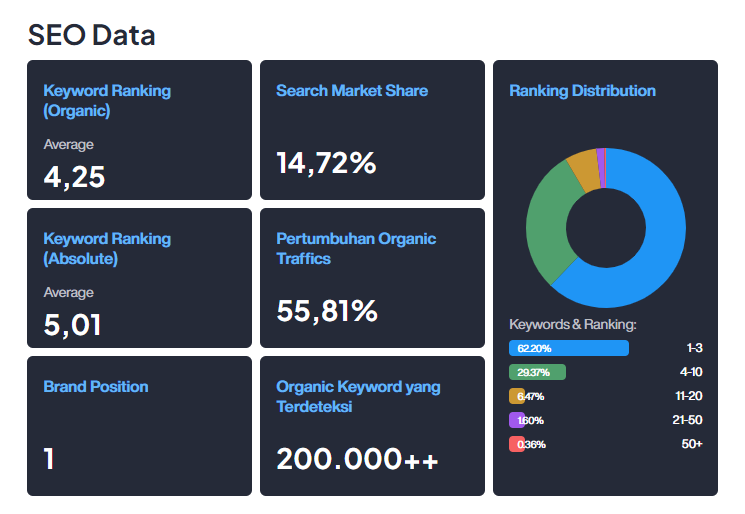Click the orange donut chart segment
The image size is (745, 514).
pyautogui.click(x=584, y=170)
